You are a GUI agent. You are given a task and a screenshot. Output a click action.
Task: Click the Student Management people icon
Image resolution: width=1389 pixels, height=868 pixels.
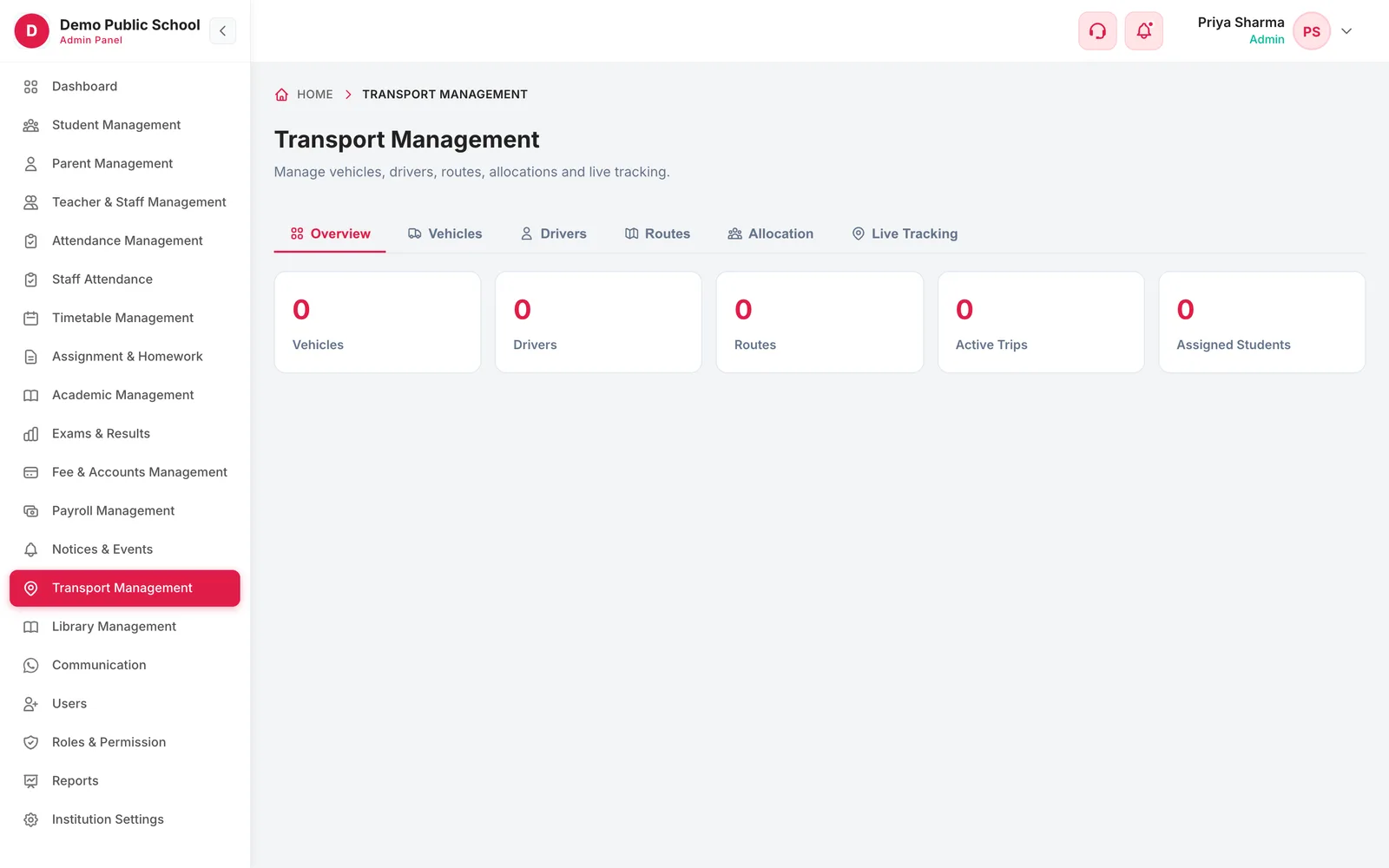(x=30, y=125)
